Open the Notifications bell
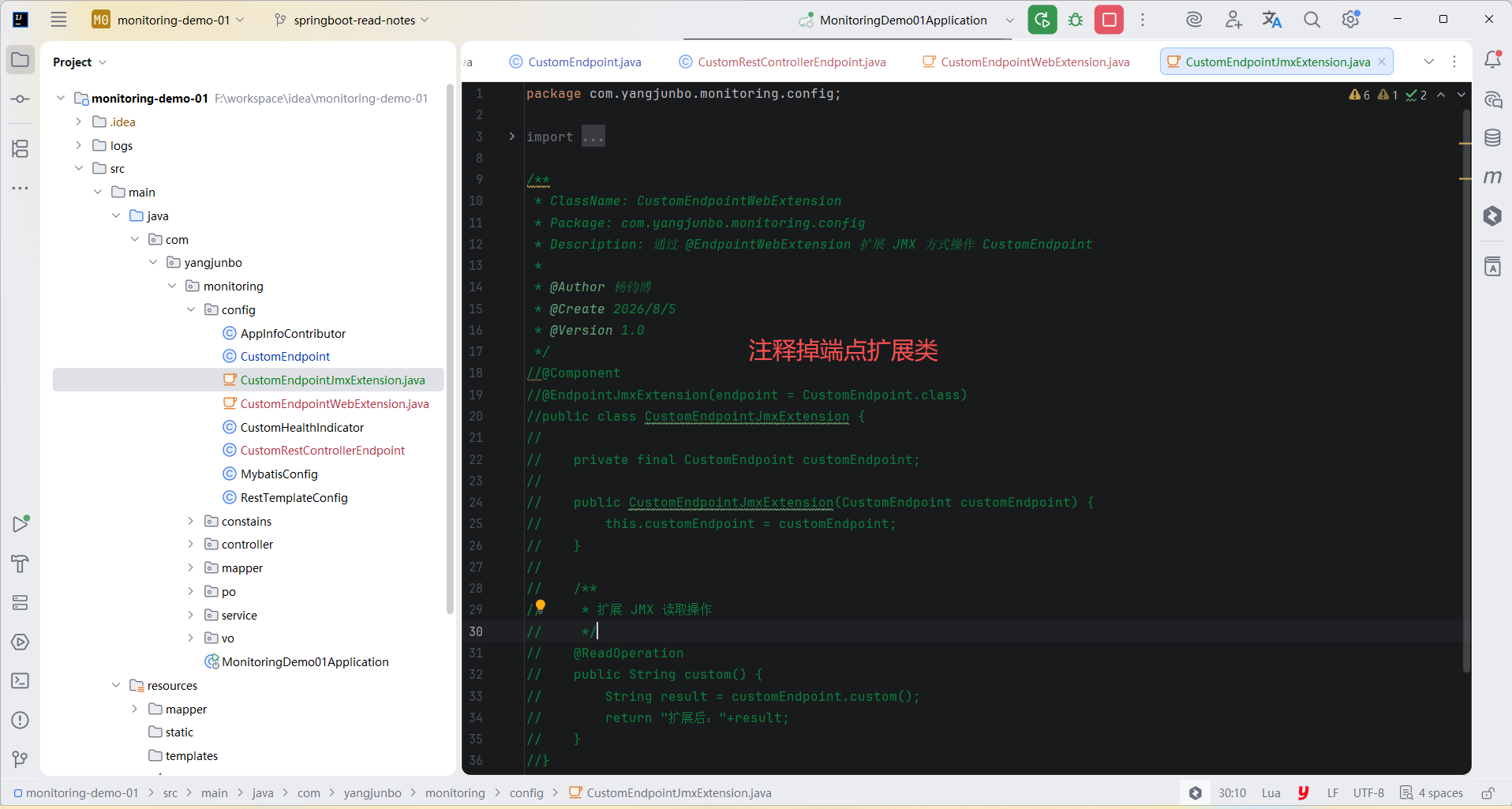 coord(1492,60)
